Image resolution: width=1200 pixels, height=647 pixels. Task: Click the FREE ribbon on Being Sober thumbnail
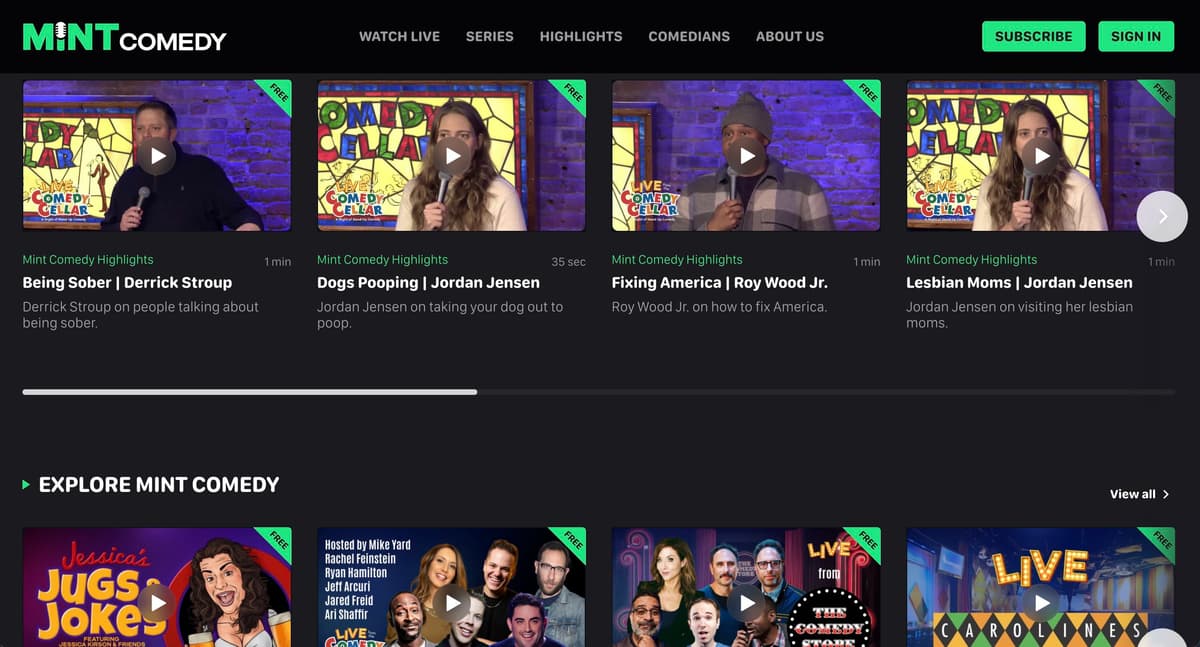[276, 95]
